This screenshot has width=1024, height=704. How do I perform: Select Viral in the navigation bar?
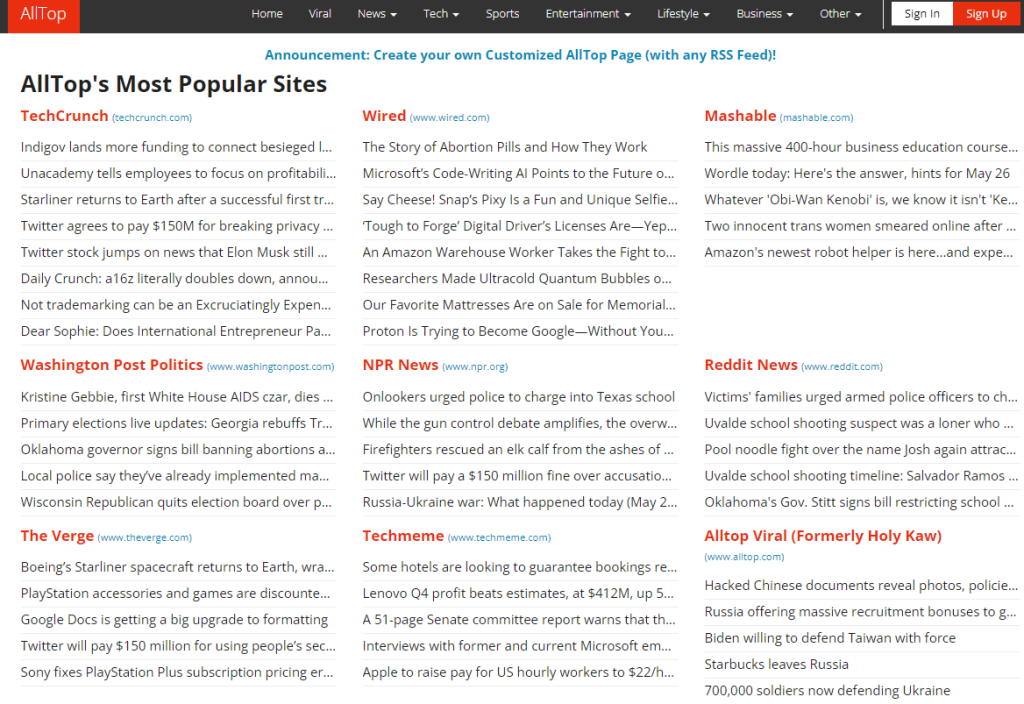click(320, 14)
